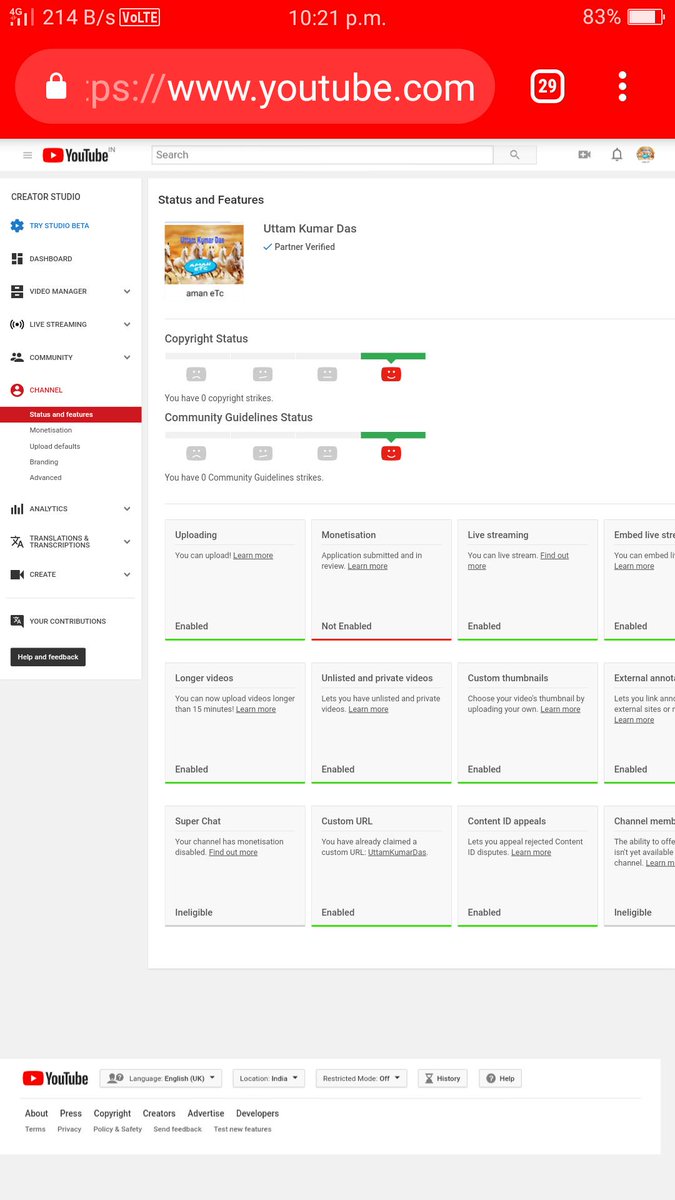The height and width of the screenshot is (1200, 675).
Task: Open the hamburger guide menu
Action: point(27,155)
